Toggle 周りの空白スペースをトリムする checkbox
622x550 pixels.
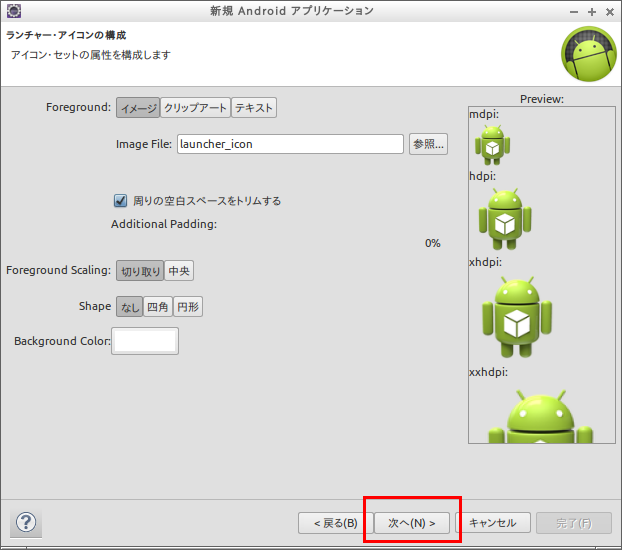[x=120, y=201]
